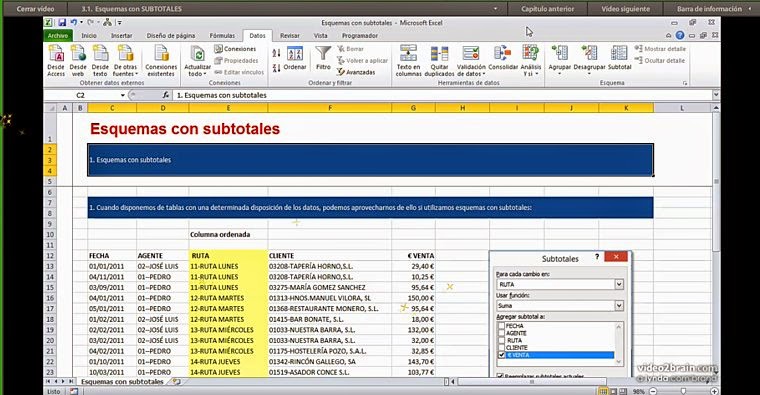Select column G header

pos(413,108)
